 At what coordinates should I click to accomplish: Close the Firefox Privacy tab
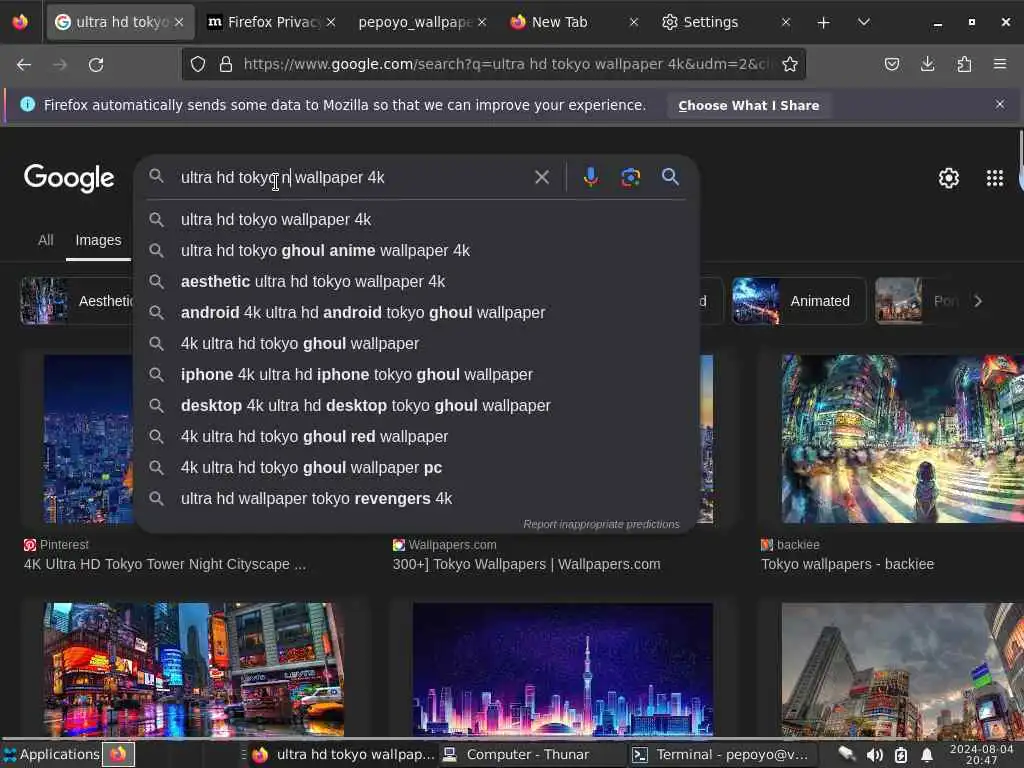331,22
